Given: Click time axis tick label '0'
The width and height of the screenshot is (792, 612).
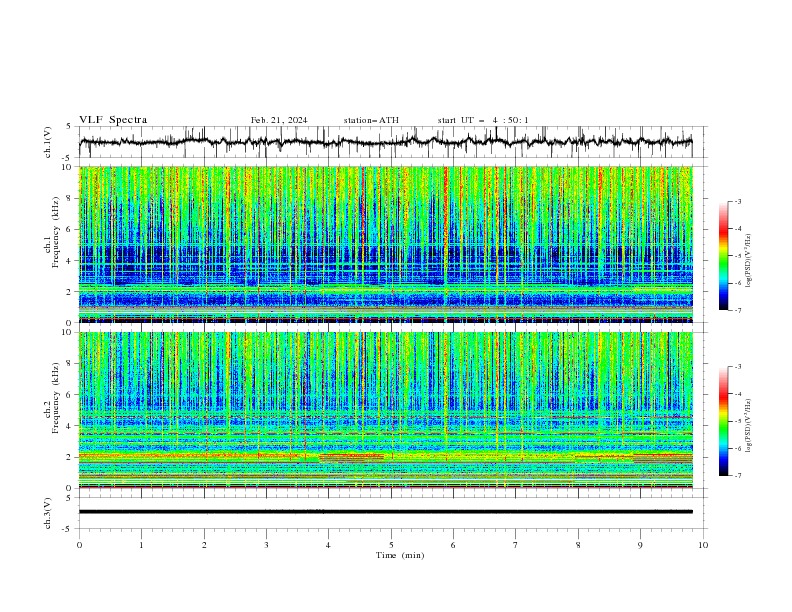Looking at the screenshot, I should [x=79, y=545].
